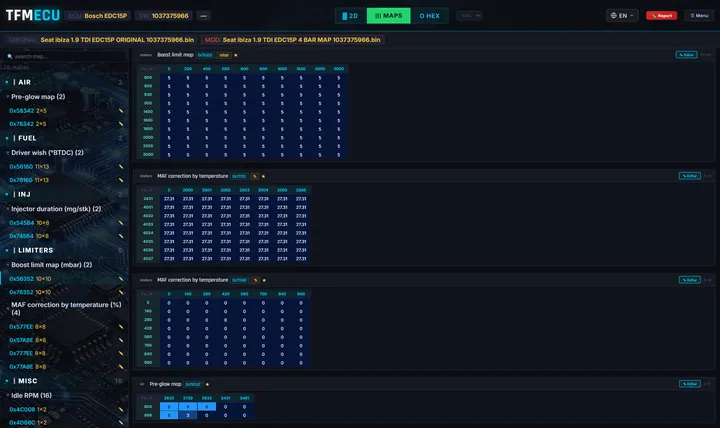The height and width of the screenshot is (428, 720).
Task: Click pencil icon for 0x56160 11×13 map
Action: pos(121,167)
